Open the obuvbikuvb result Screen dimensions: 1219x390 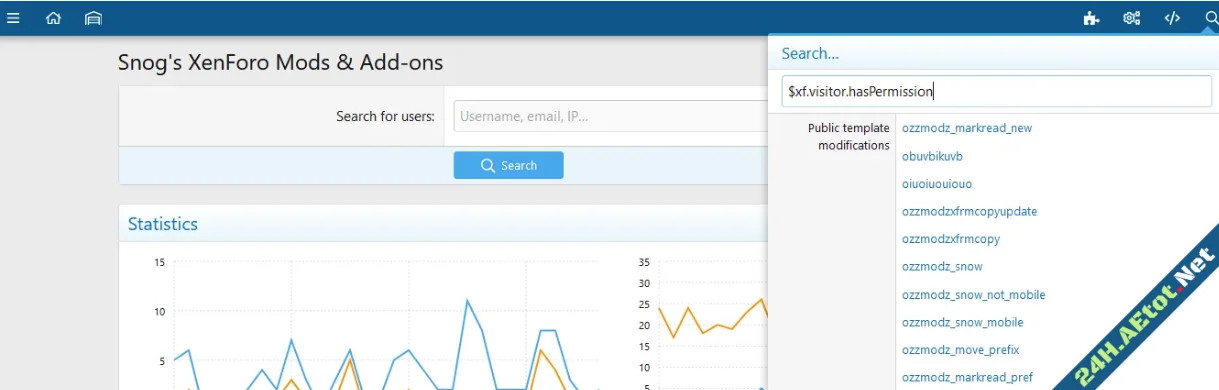[932, 156]
